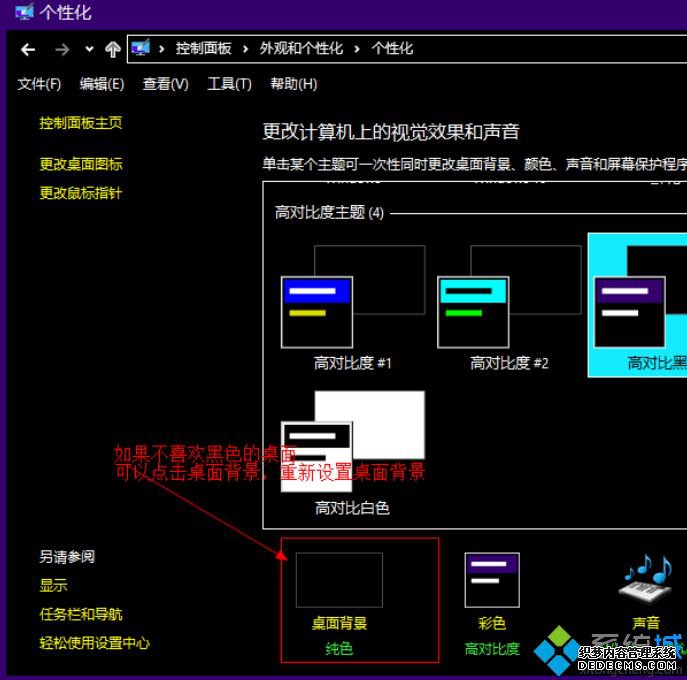Click 高对比度 label under 彩色
This screenshot has width=687, height=680.
pyautogui.click(x=492, y=648)
